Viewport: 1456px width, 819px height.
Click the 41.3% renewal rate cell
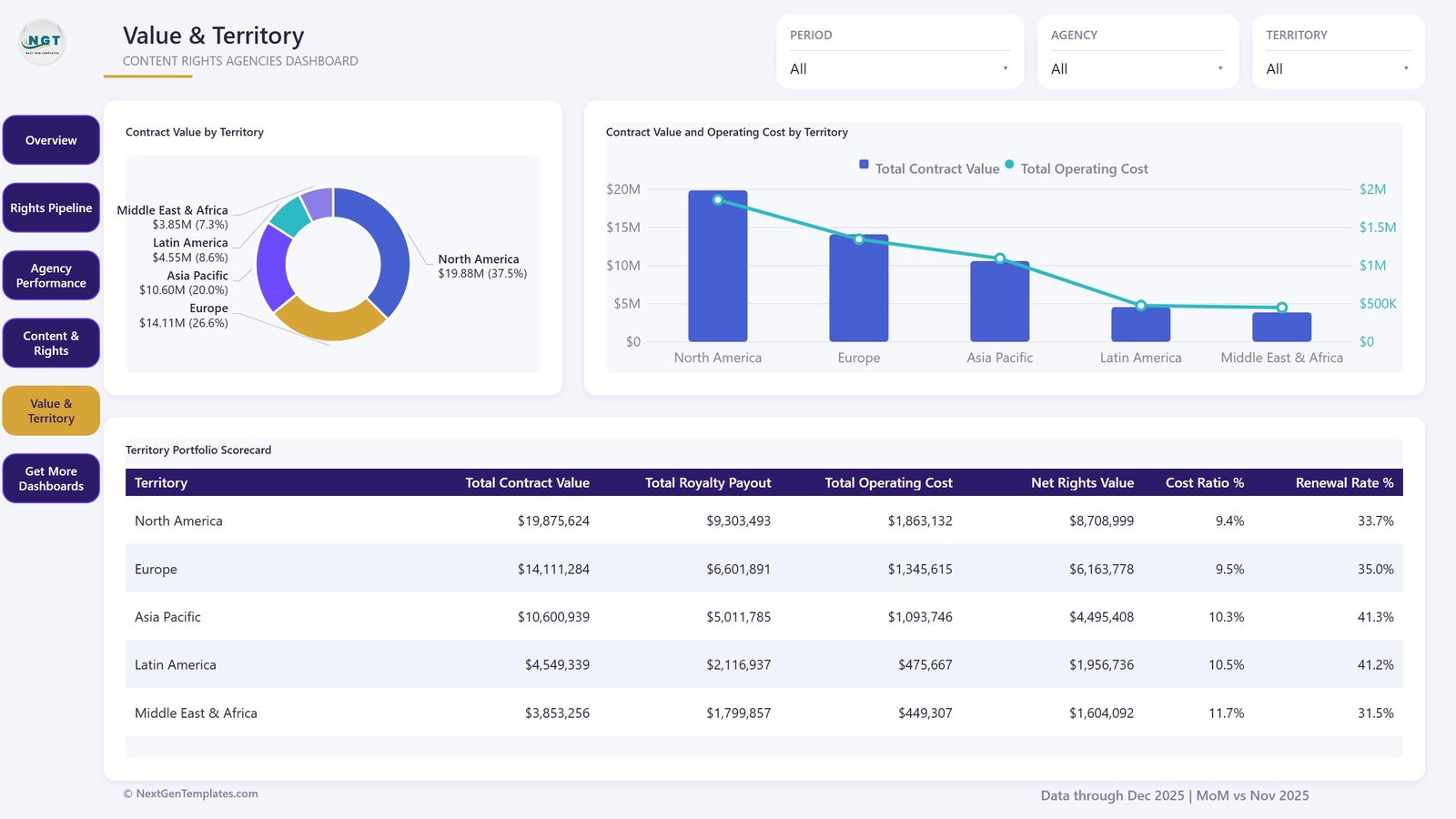(x=1376, y=617)
